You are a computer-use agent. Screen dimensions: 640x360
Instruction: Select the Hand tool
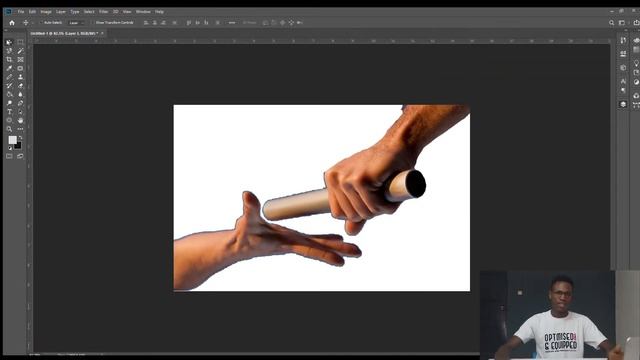click(20, 120)
